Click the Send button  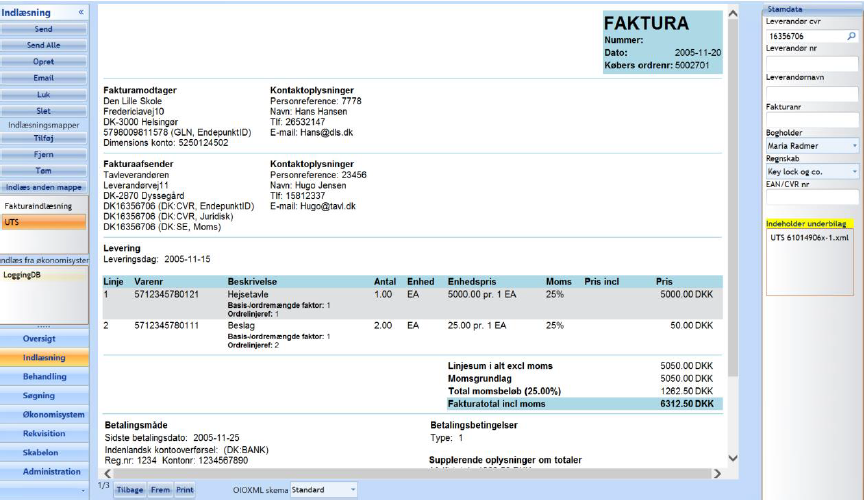pyautogui.click(x=44, y=29)
